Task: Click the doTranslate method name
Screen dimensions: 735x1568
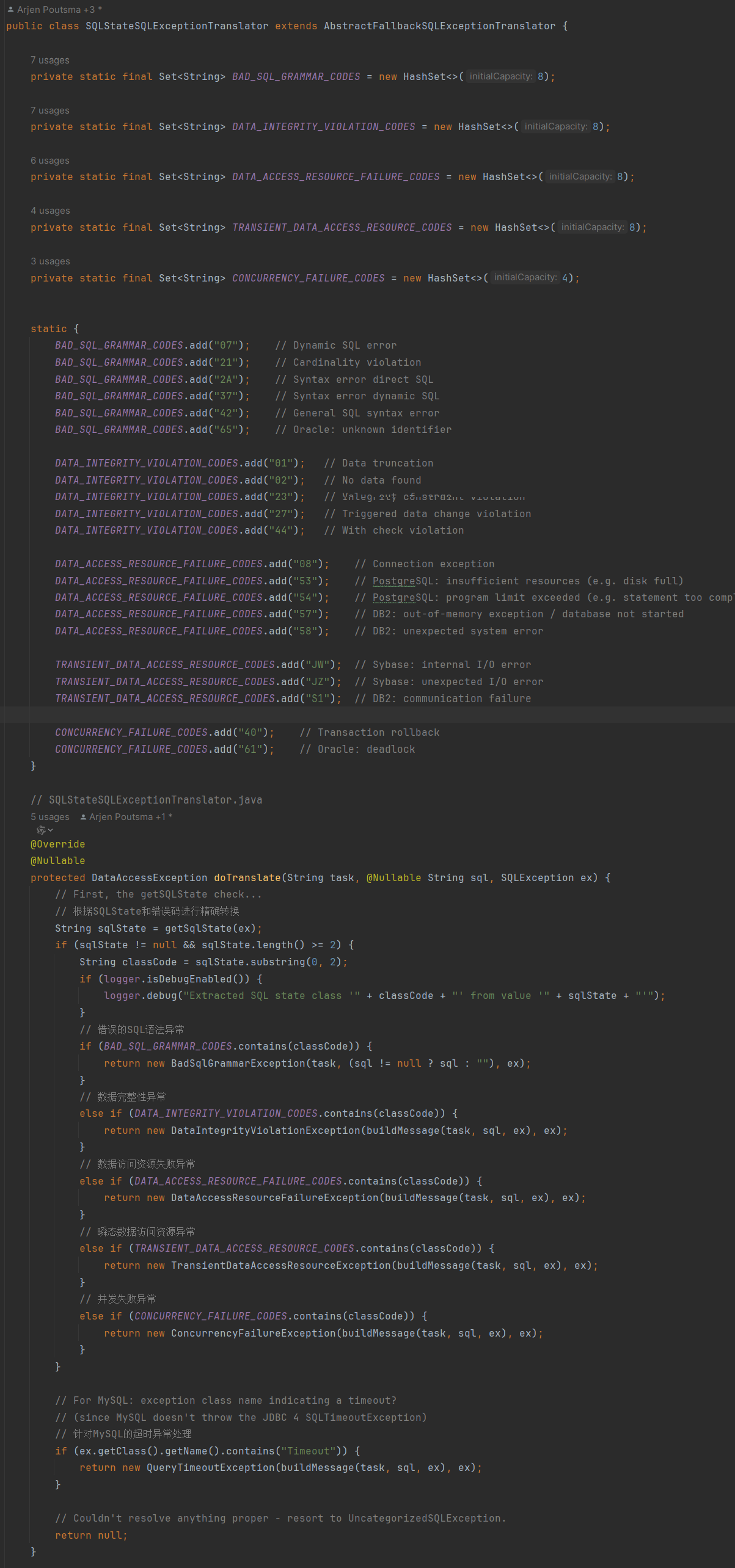Action: pyautogui.click(x=247, y=878)
